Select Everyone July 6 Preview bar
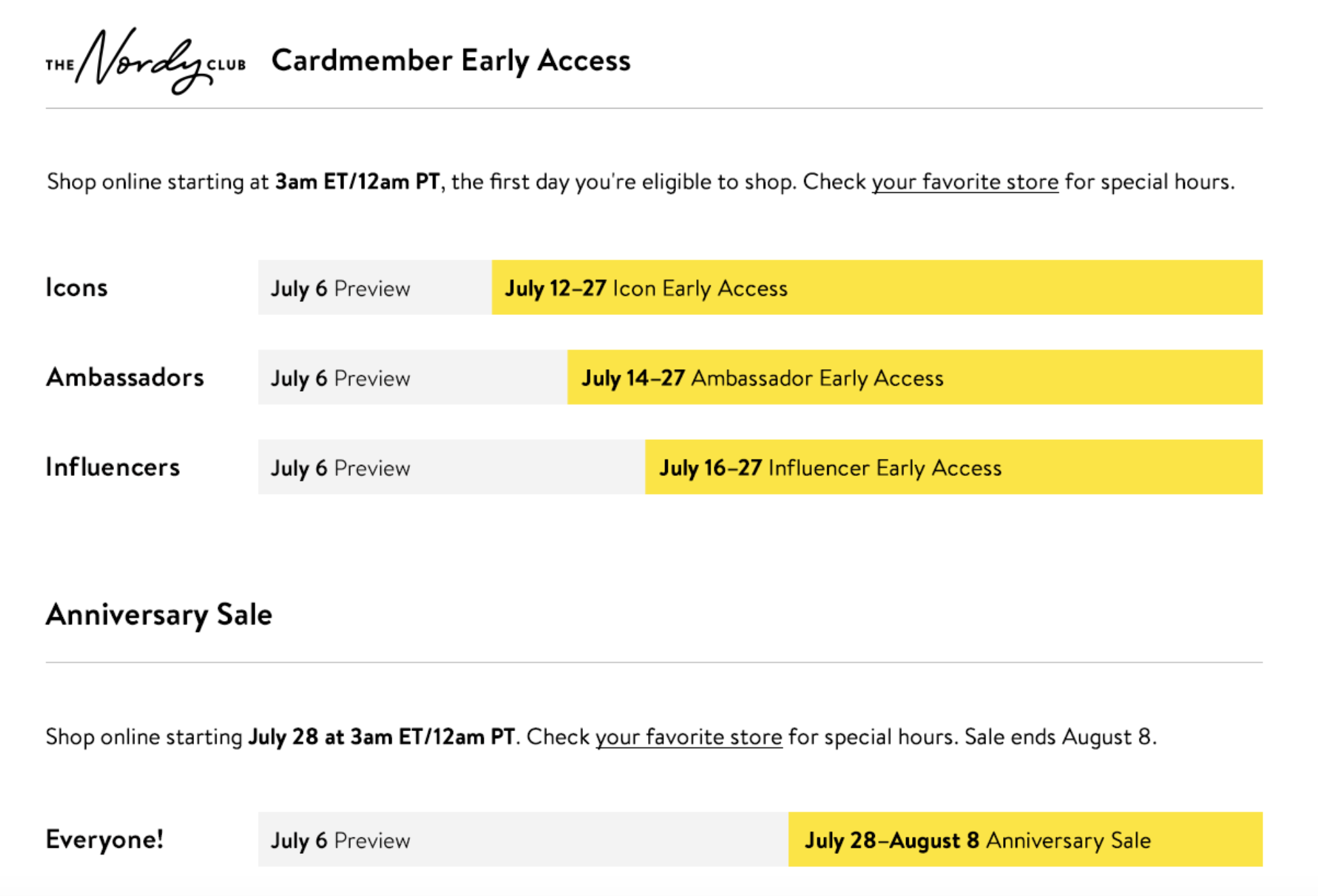Screen dimensions: 1318x896 point(523,839)
